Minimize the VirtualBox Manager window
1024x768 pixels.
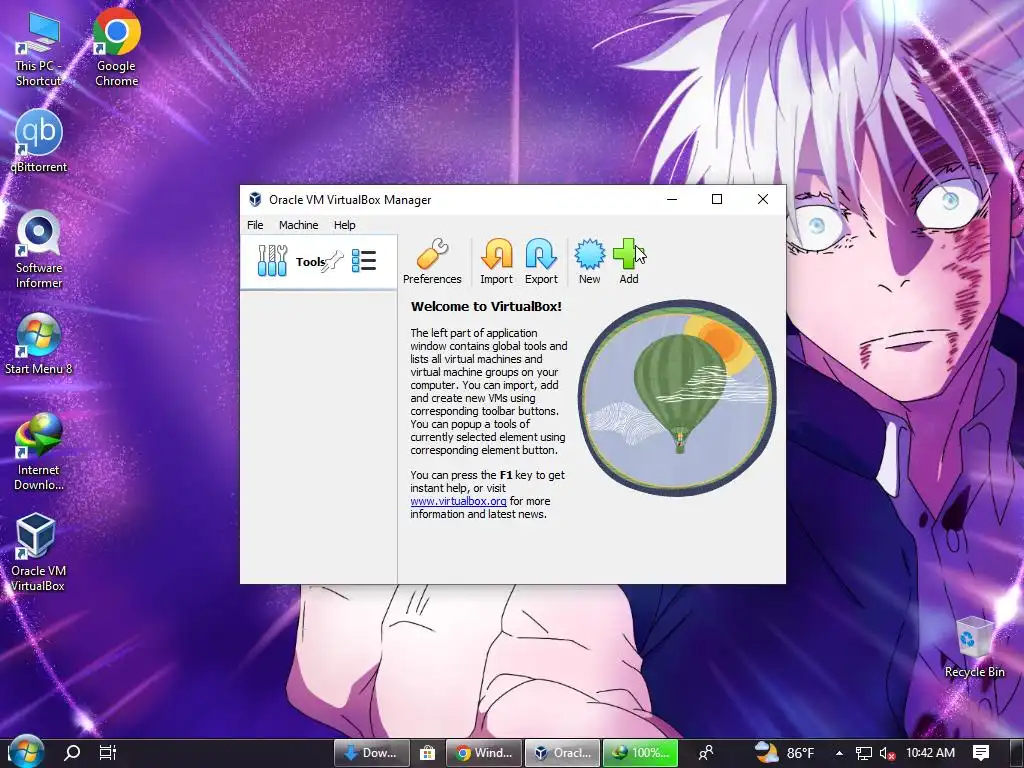tap(672, 199)
